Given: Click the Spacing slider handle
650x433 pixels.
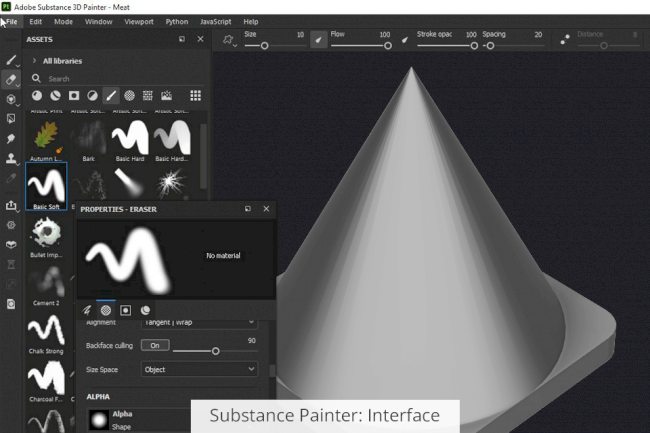Looking at the screenshot, I should pyautogui.click(x=490, y=46).
